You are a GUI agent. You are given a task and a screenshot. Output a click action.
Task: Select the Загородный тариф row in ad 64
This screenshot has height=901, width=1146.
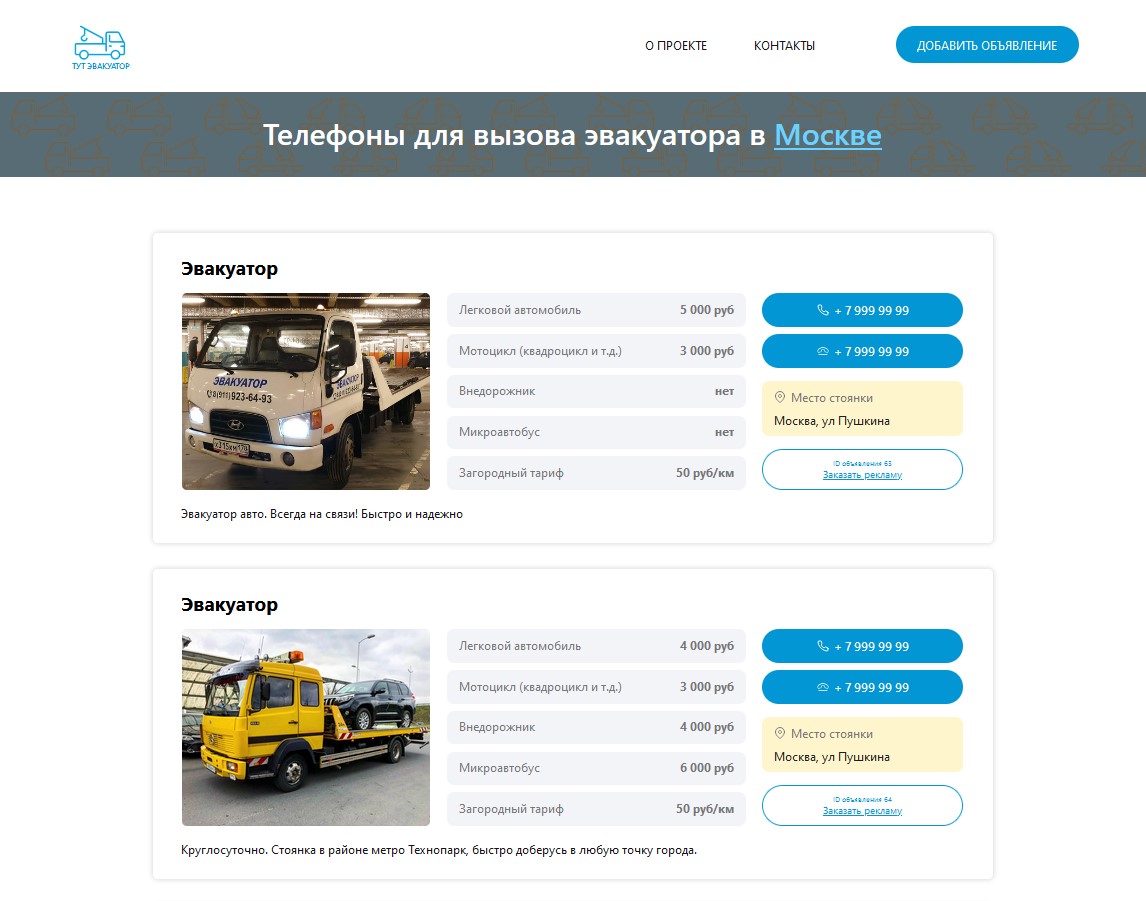tap(596, 809)
